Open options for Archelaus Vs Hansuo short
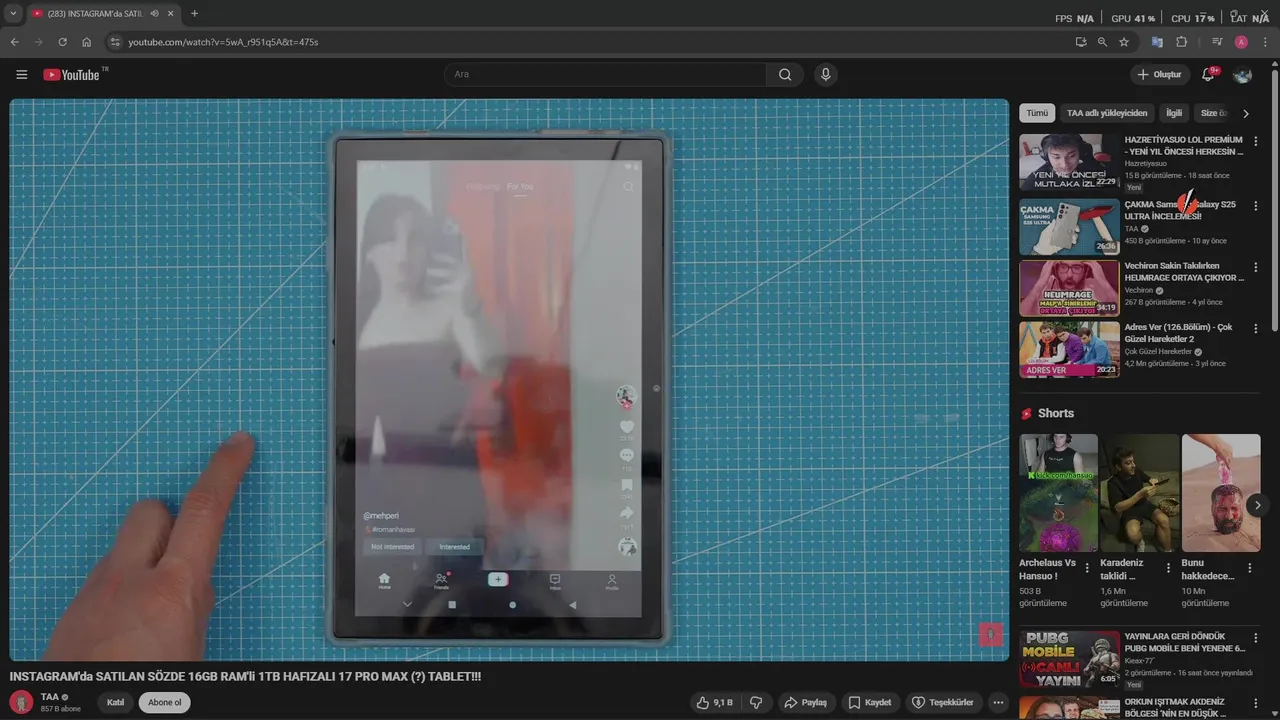Image resolution: width=1280 pixels, height=720 pixels. [x=1087, y=567]
